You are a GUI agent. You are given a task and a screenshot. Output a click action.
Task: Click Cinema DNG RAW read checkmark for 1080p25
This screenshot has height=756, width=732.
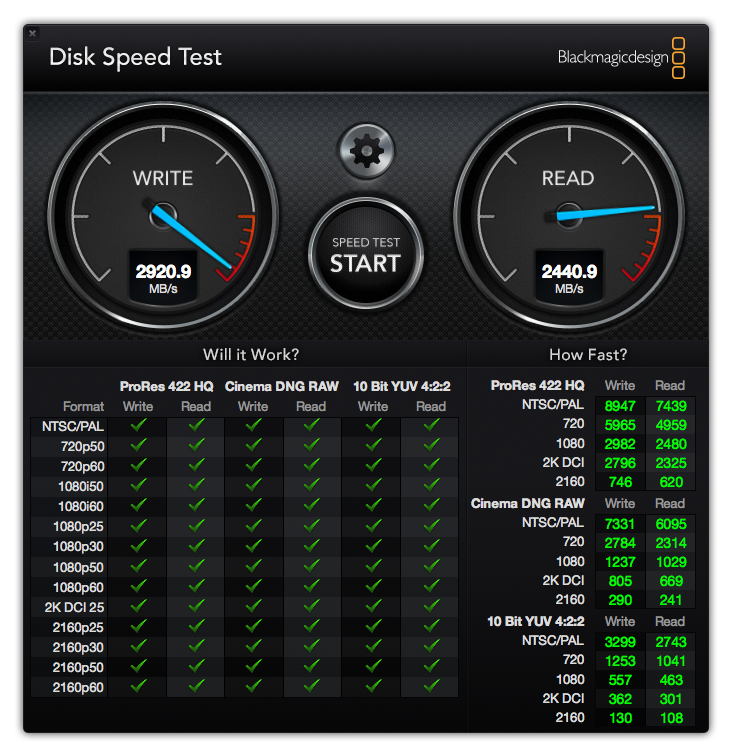coord(312,525)
